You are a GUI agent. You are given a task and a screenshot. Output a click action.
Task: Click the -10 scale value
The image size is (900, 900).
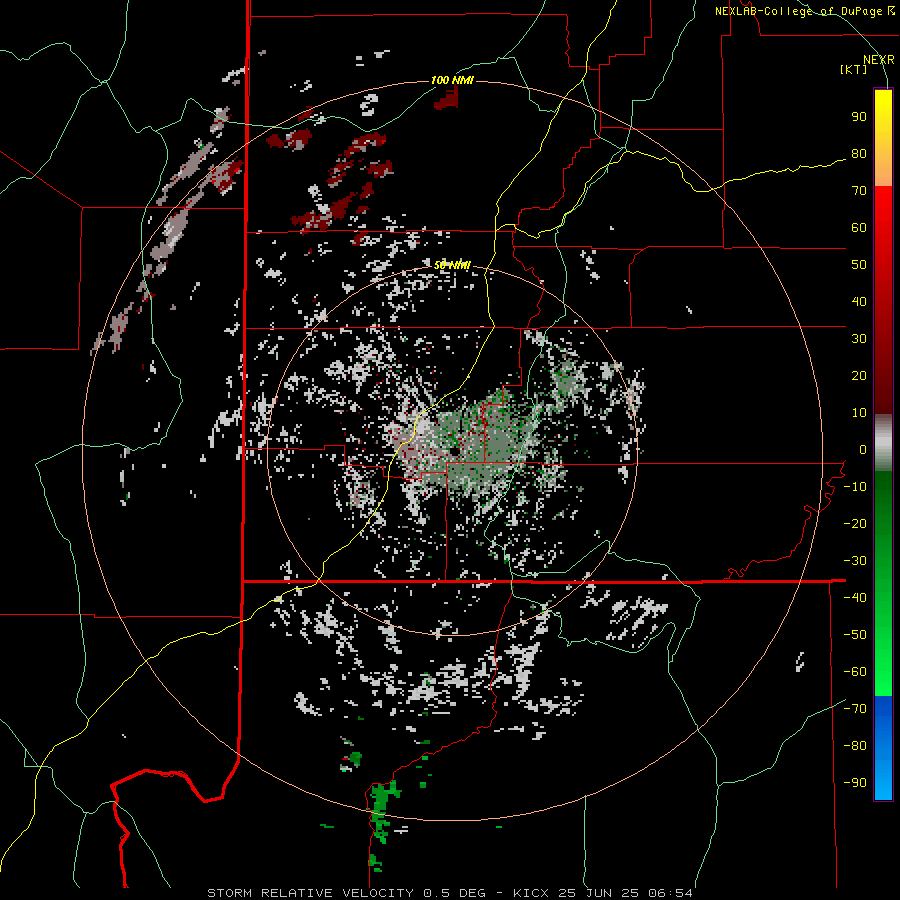pyautogui.click(x=855, y=487)
